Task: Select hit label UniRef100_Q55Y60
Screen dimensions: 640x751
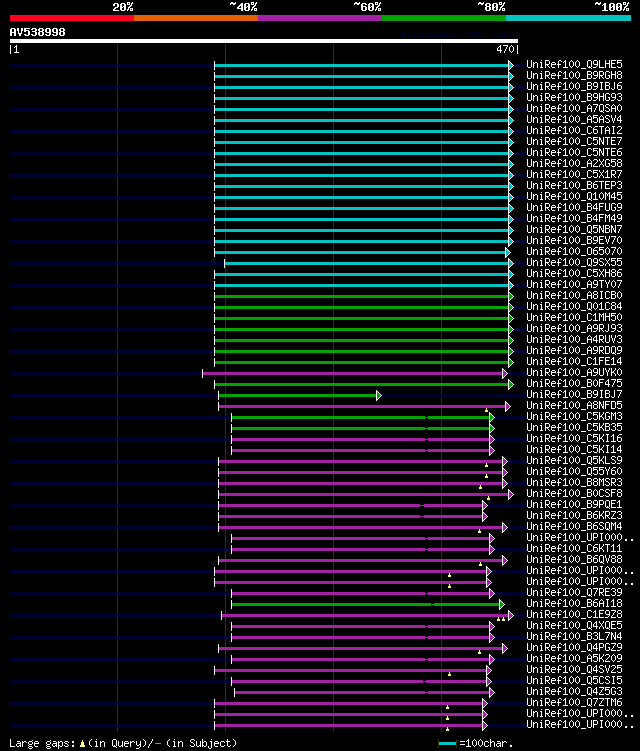Action: point(574,472)
